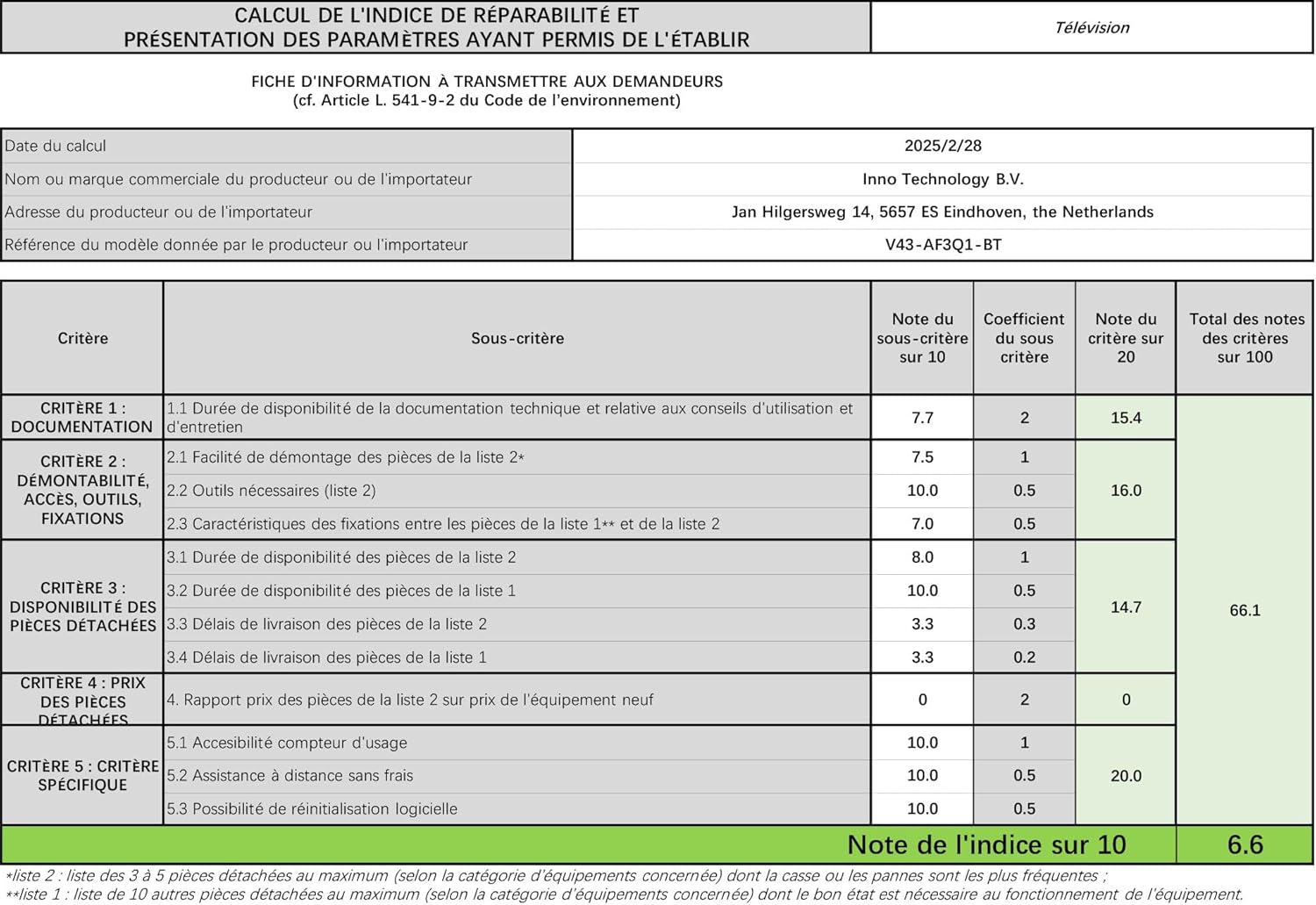Select the "Total des notes des critères" header

[1245, 338]
